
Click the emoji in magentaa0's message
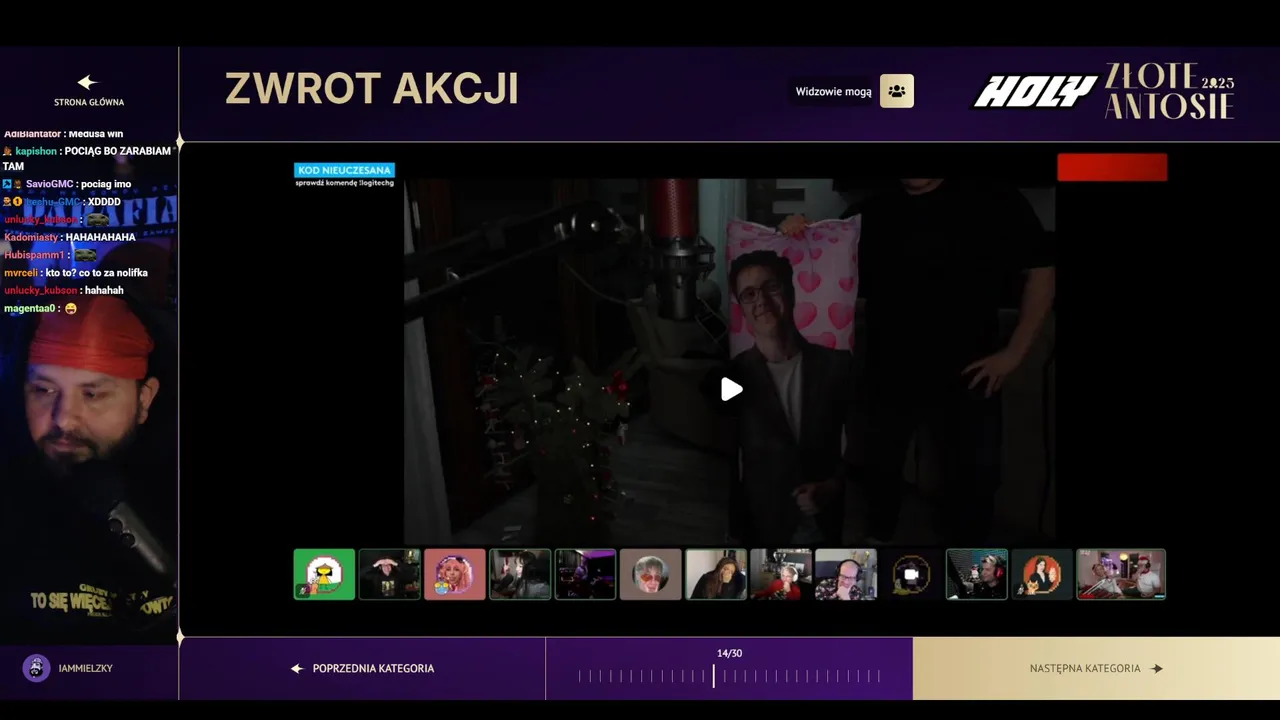click(71, 309)
